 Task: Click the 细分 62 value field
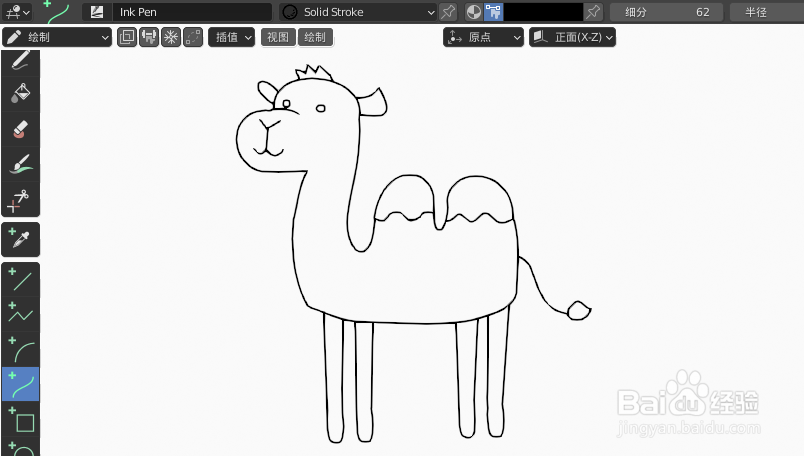[667, 12]
